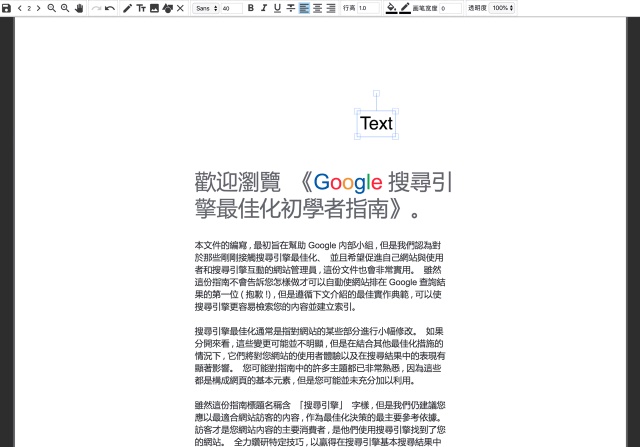
Task: Align text to the right
Action: (331, 8)
